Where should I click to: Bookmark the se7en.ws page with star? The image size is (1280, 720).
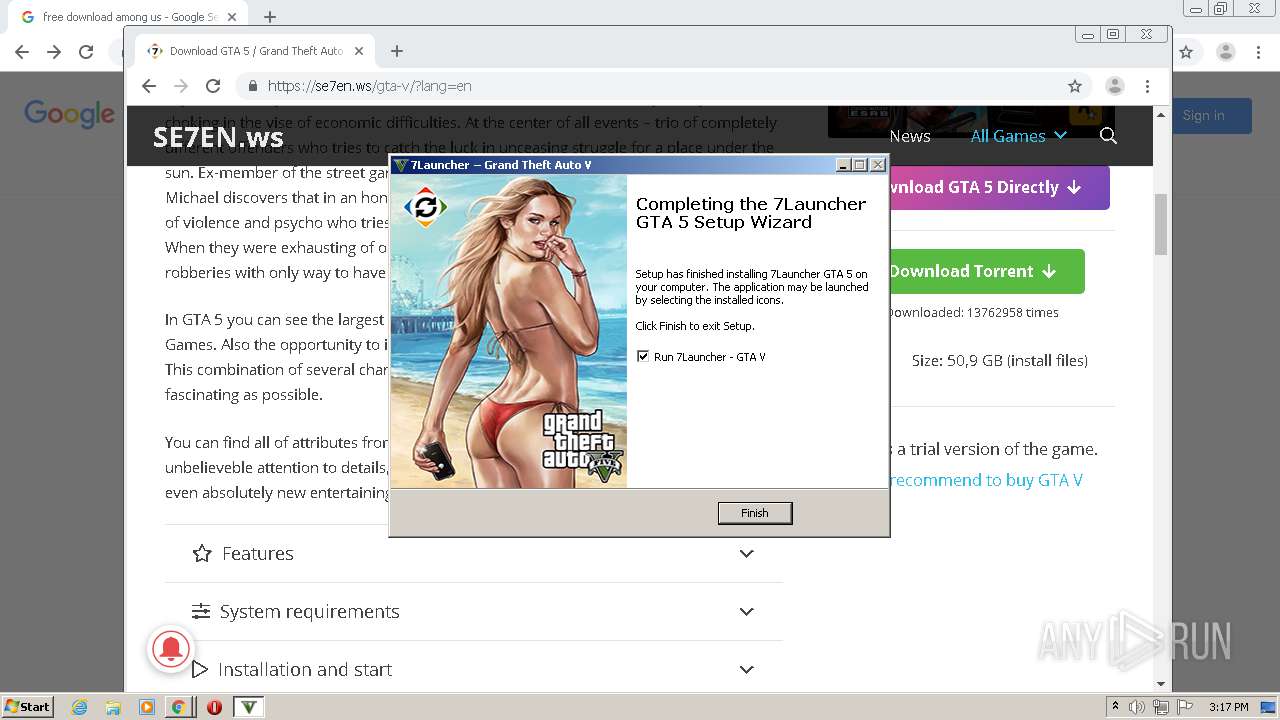1075,86
